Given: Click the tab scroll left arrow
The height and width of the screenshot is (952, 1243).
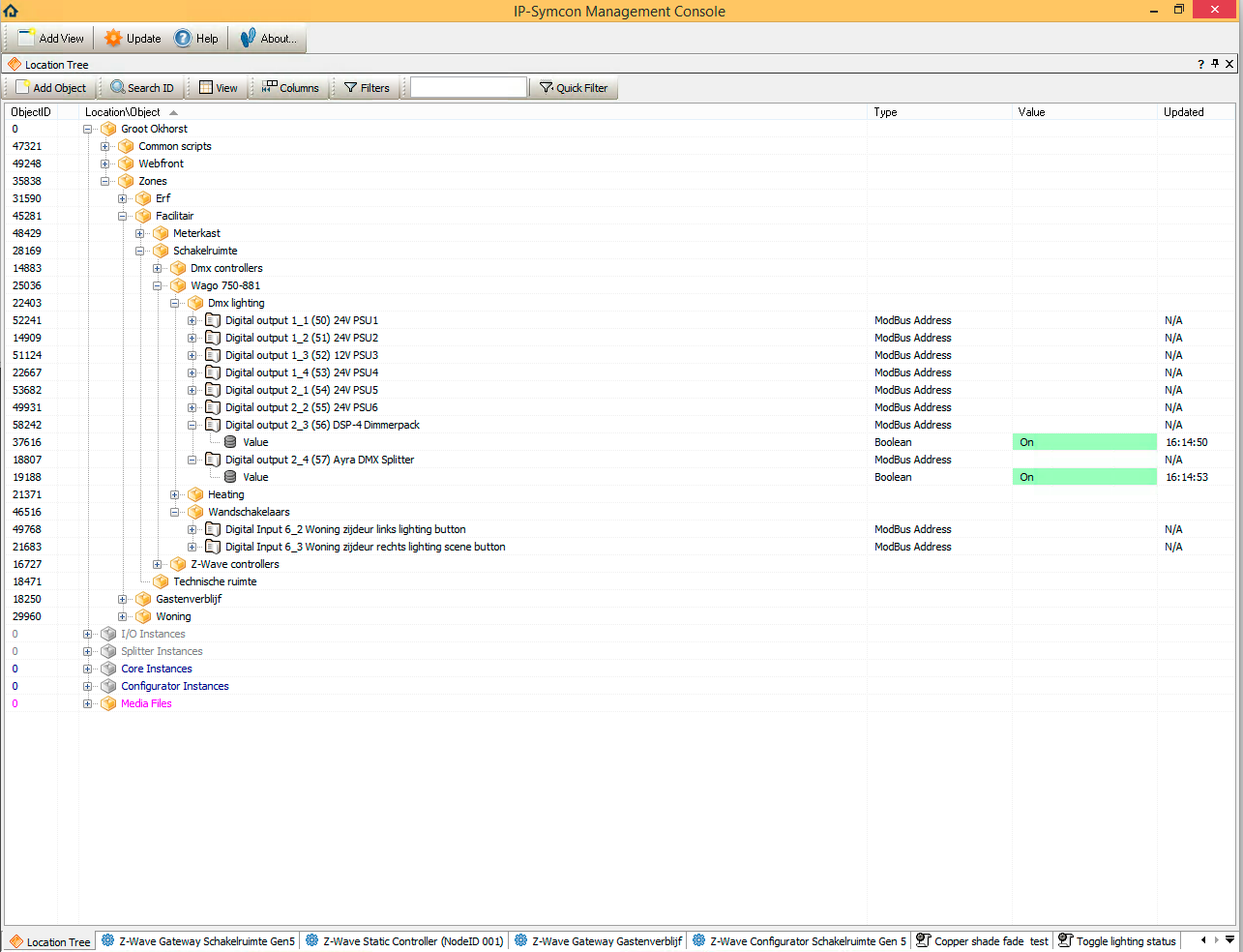Looking at the screenshot, I should point(1203,940).
